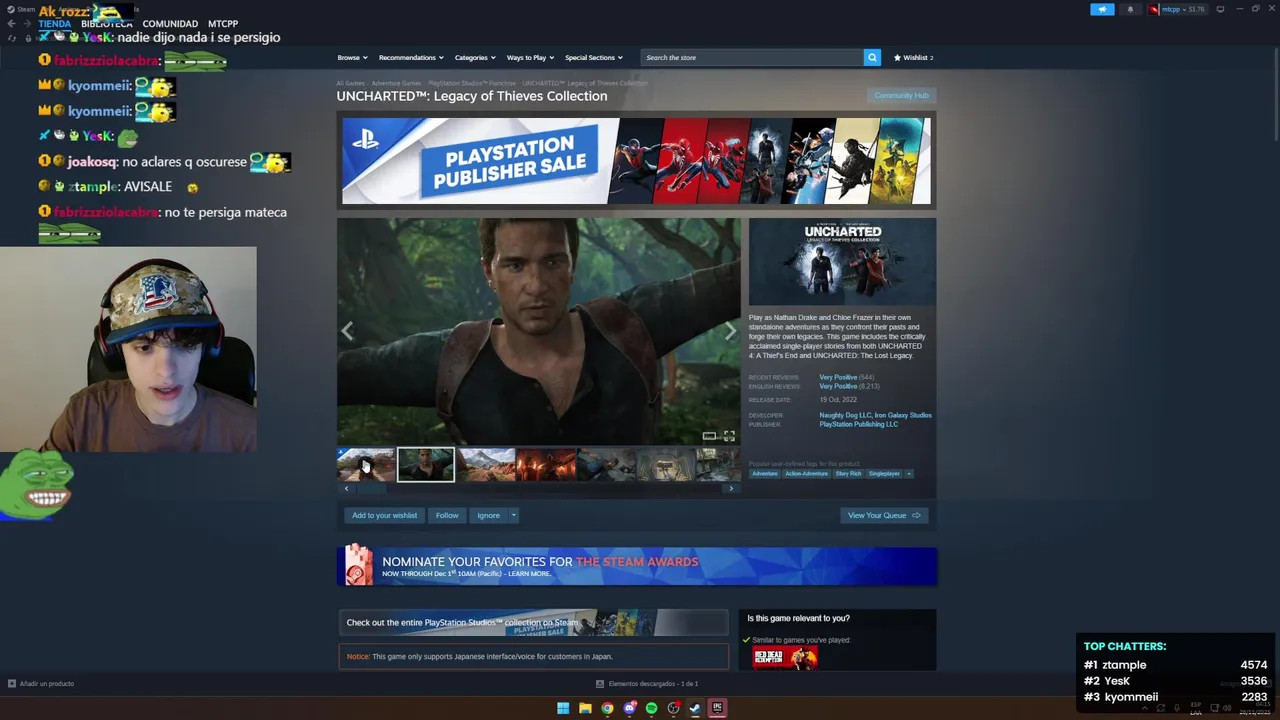Click the plus button after the Singleplayer tag
Screen dimensions: 1280x720
909,474
